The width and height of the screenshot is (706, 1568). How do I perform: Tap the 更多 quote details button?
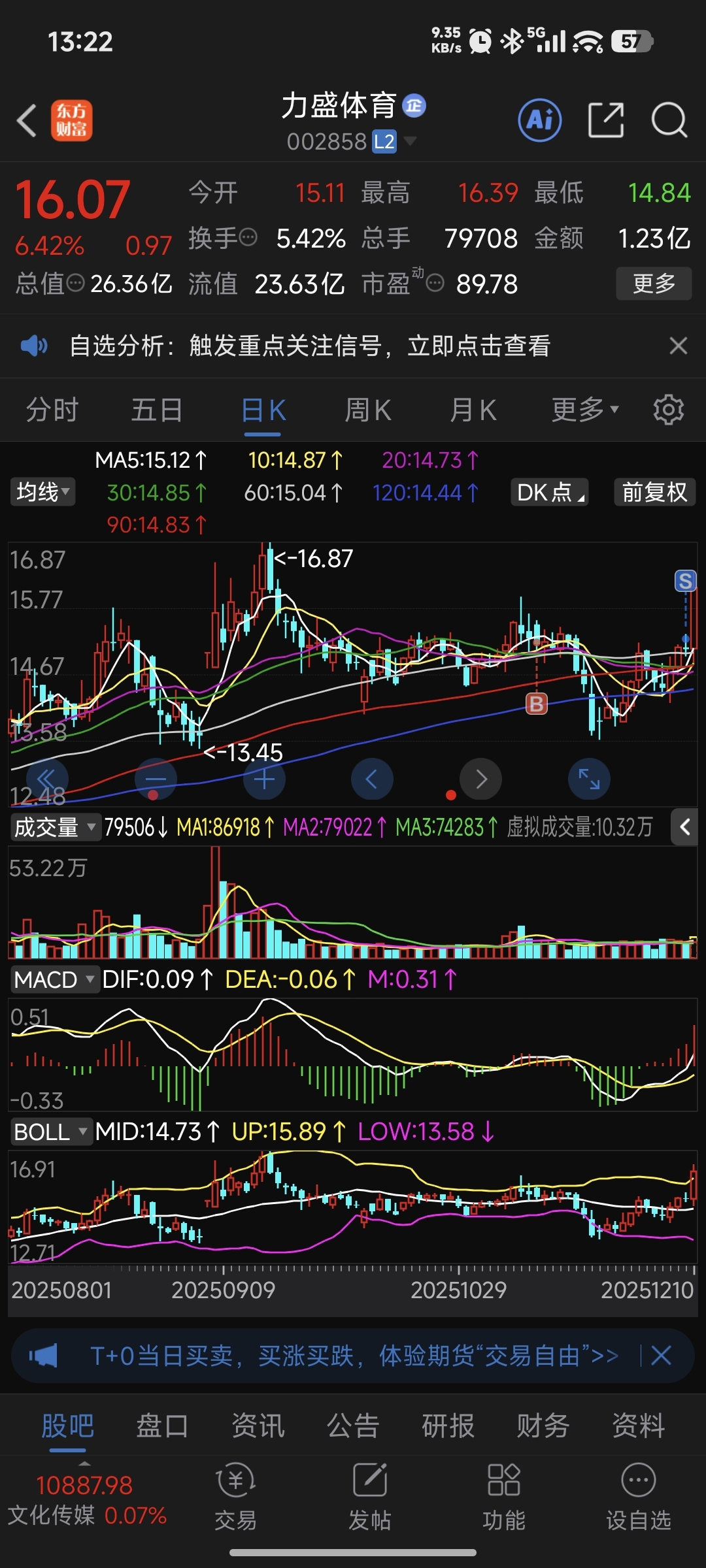[x=654, y=283]
